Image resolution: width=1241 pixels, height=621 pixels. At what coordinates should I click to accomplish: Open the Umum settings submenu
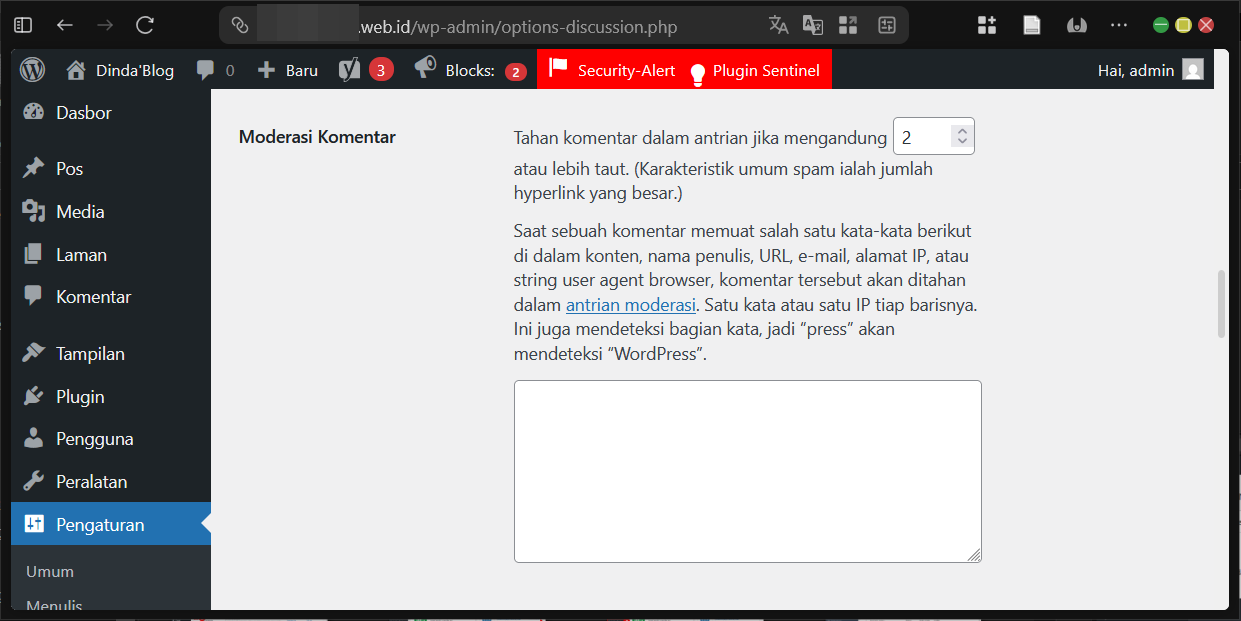(47, 572)
